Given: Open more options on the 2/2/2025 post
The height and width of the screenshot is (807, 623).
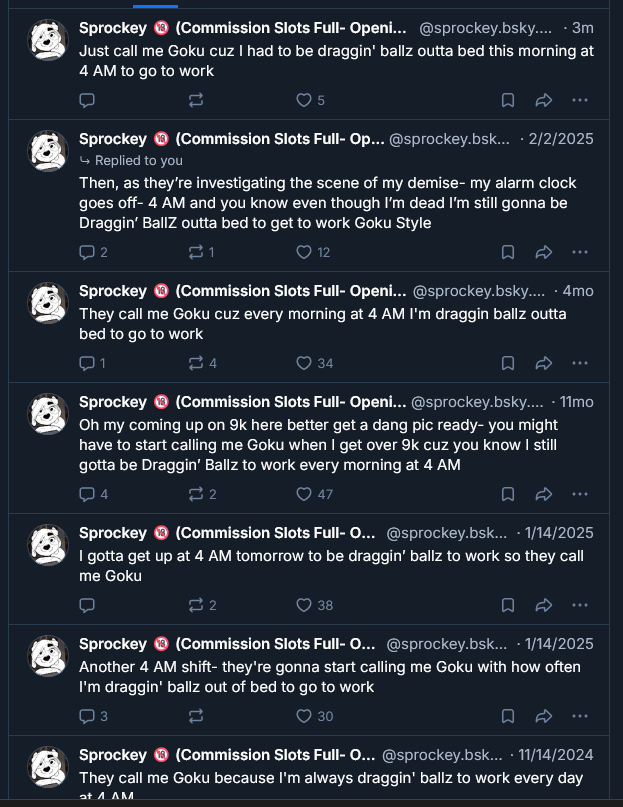Looking at the screenshot, I should click(x=580, y=252).
